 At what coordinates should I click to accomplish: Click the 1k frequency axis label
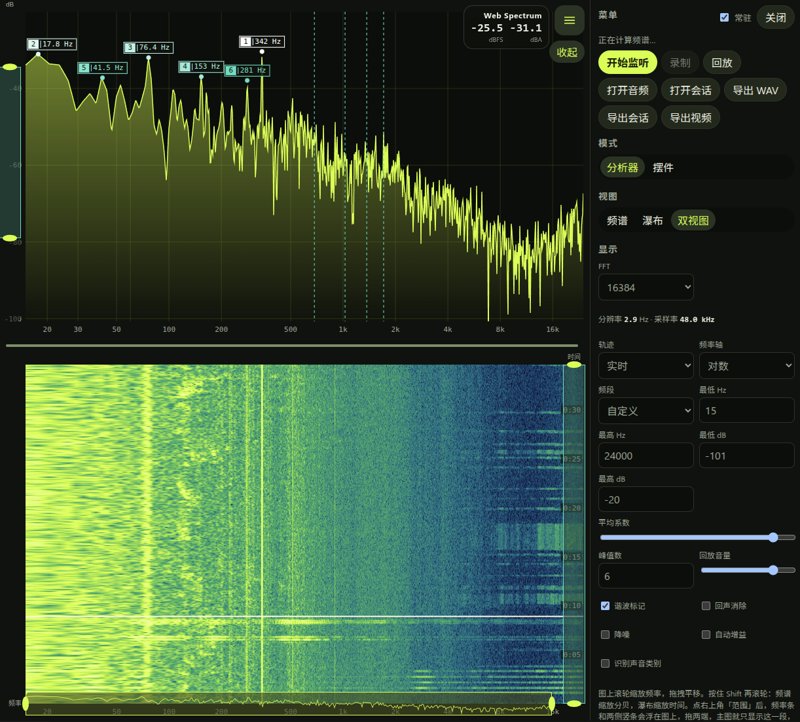coord(343,330)
